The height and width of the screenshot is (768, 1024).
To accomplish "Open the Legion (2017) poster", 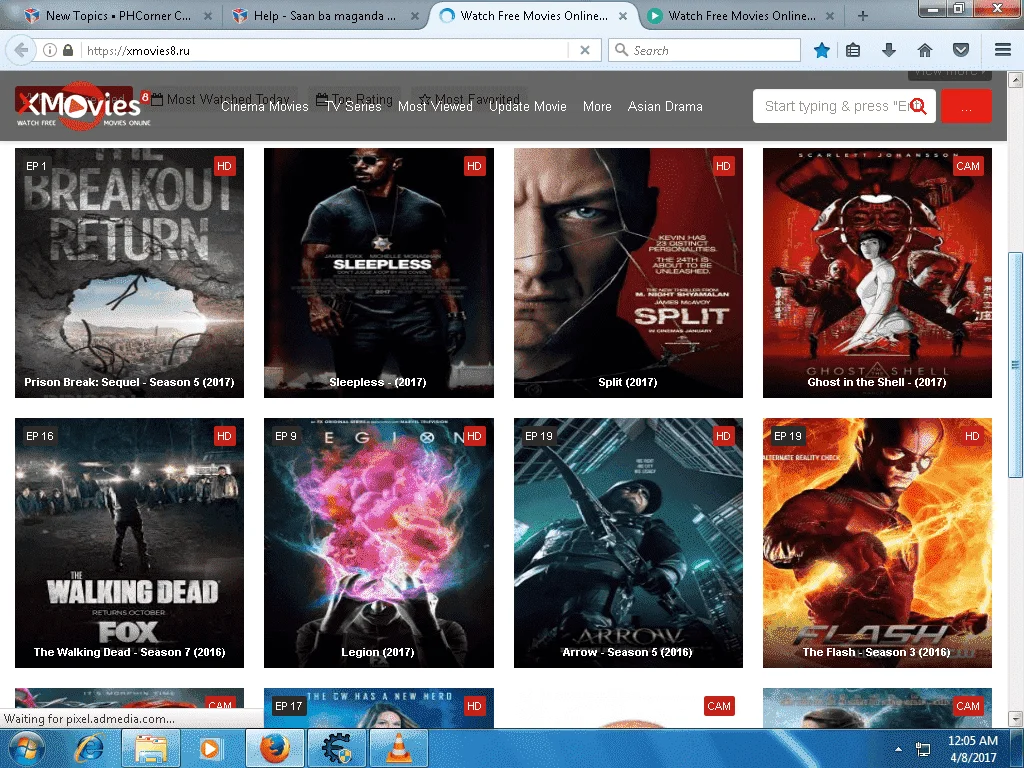I will tap(379, 543).
